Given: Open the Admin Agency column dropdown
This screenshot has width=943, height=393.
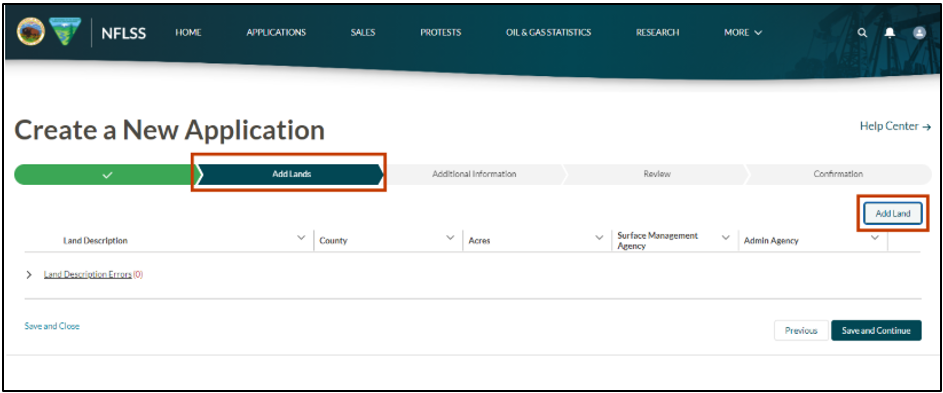Looking at the screenshot, I should pos(875,238).
